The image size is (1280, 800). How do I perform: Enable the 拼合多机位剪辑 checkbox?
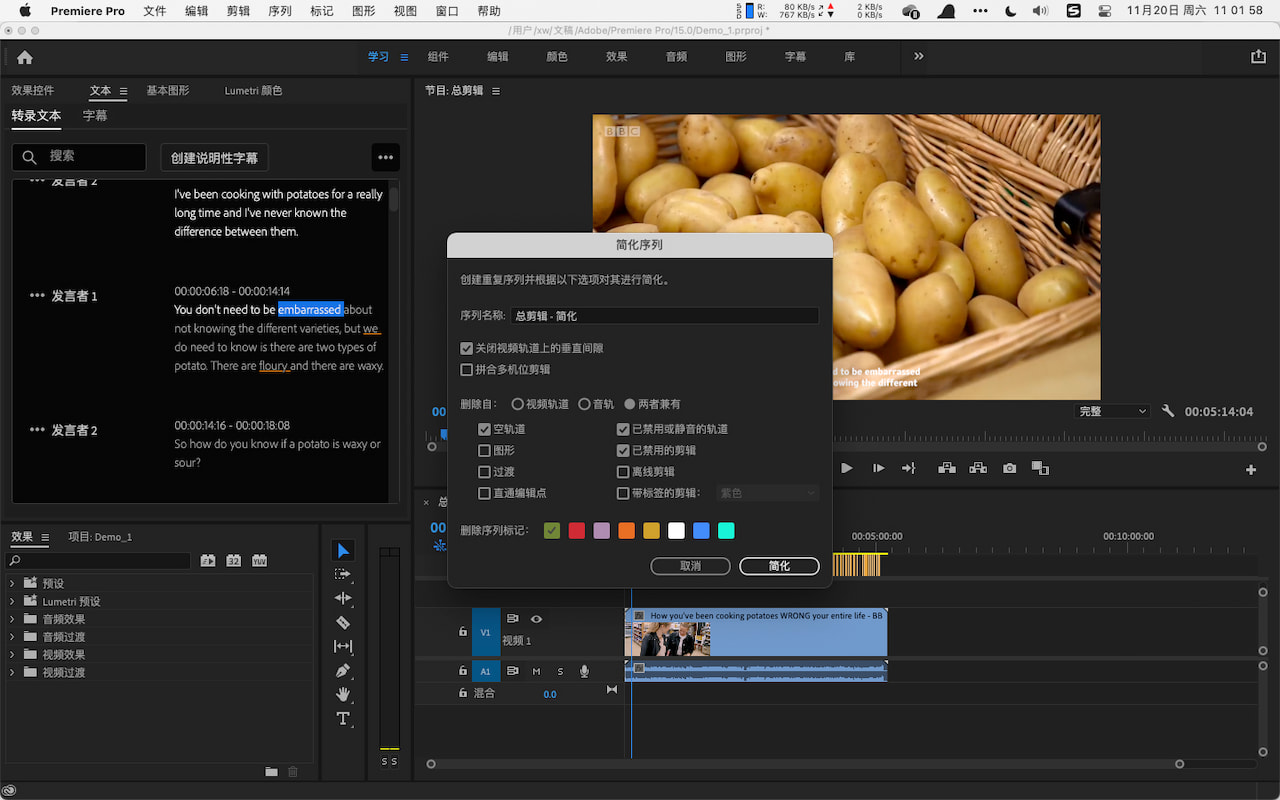466,369
